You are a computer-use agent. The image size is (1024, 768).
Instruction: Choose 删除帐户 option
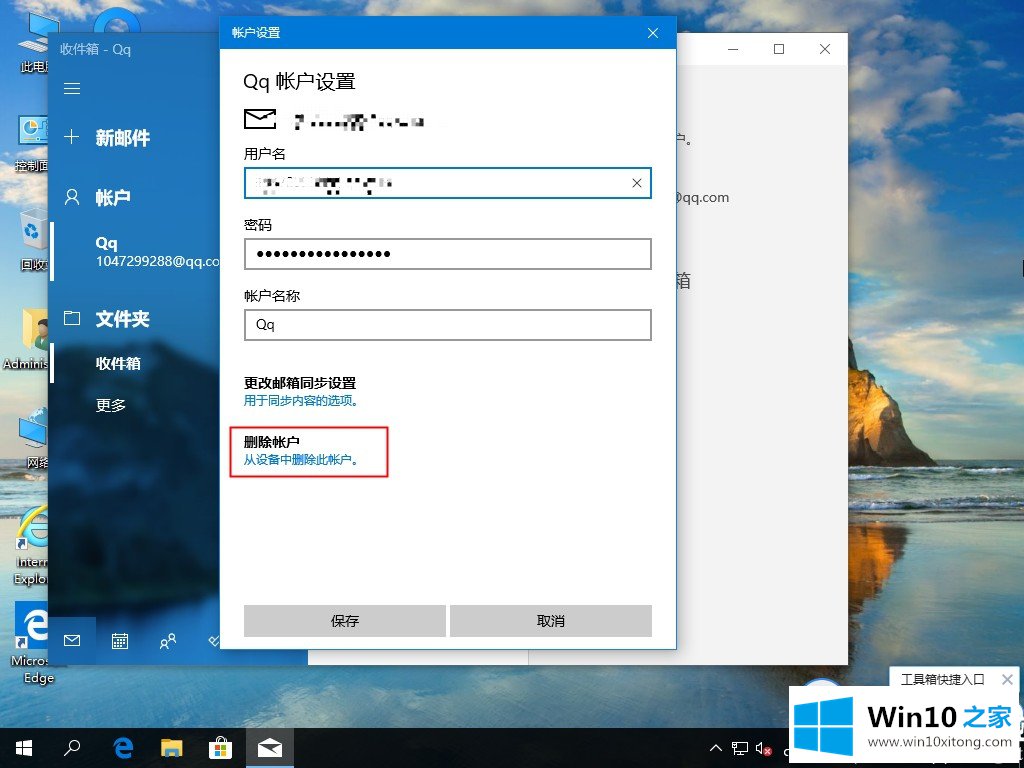[x=272, y=442]
